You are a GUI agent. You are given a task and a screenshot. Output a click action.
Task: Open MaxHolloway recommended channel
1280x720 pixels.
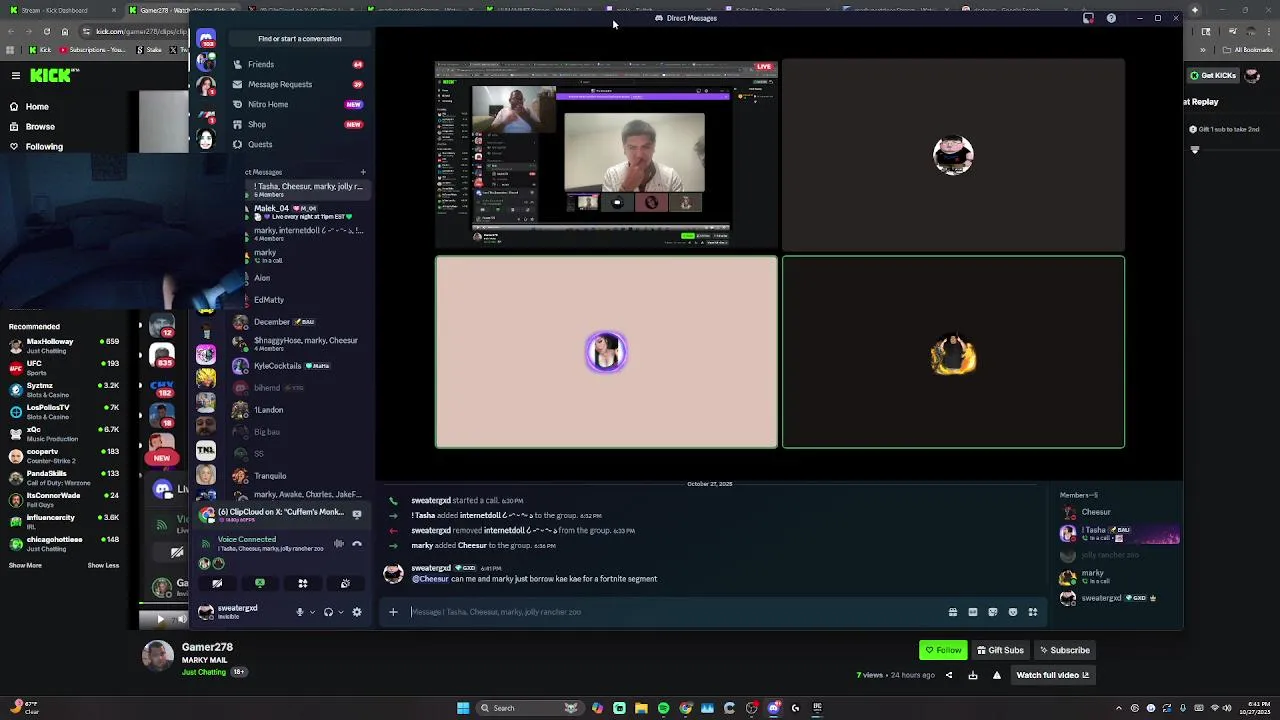click(x=64, y=345)
